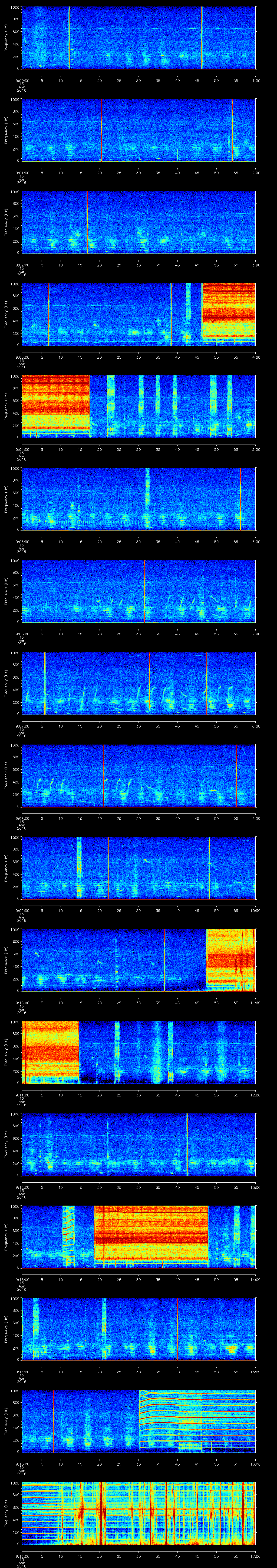
Task: Select the '9:00' end-time label
Action: click(256, 819)
